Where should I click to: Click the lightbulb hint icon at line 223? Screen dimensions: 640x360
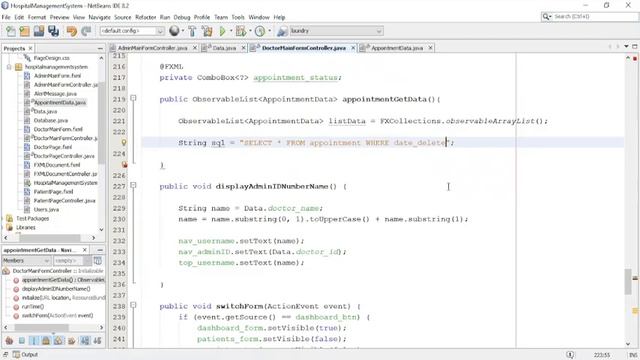pyautogui.click(x=124, y=142)
